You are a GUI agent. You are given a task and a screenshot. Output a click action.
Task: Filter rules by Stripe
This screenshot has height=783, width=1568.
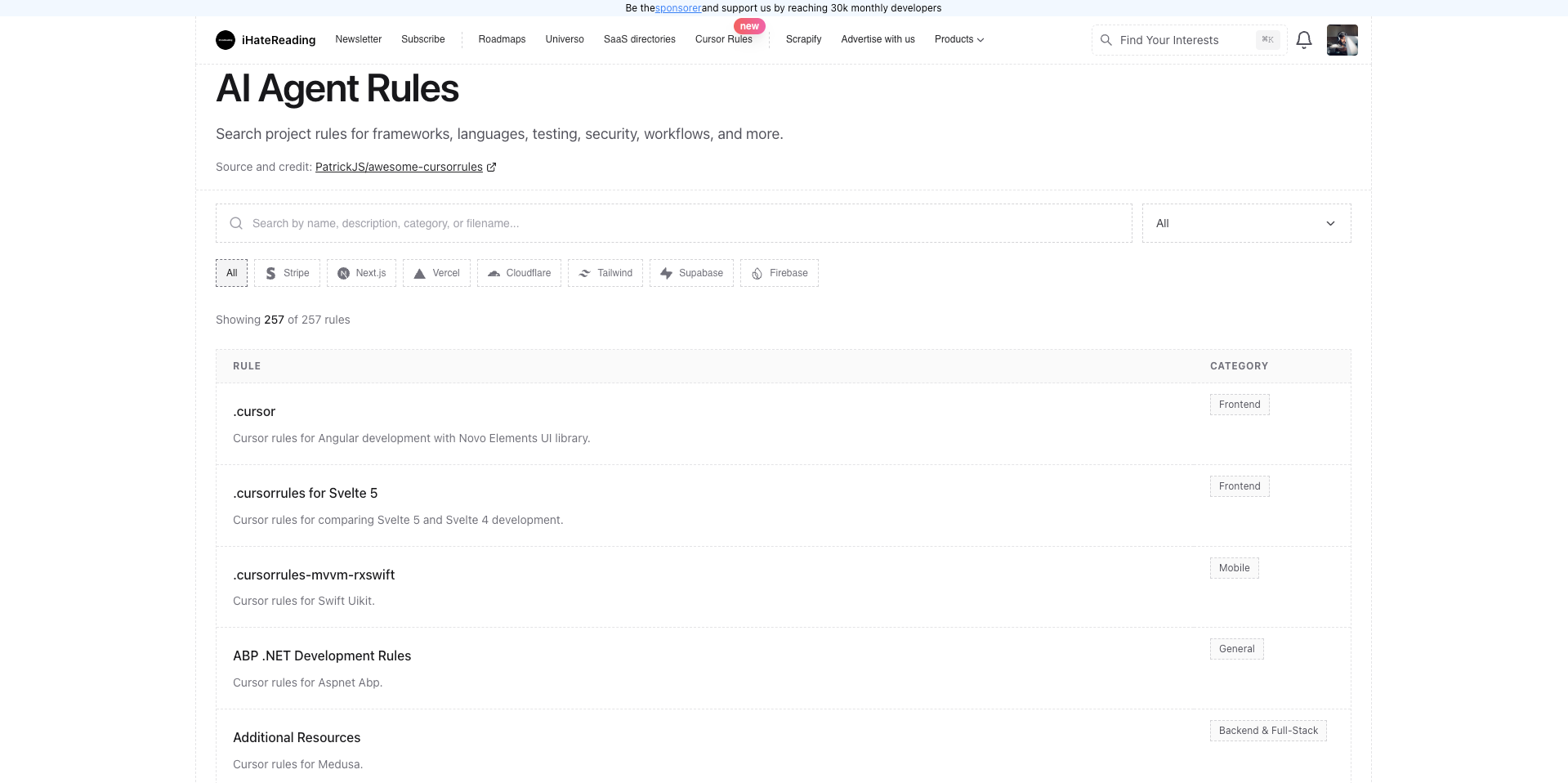(x=287, y=273)
